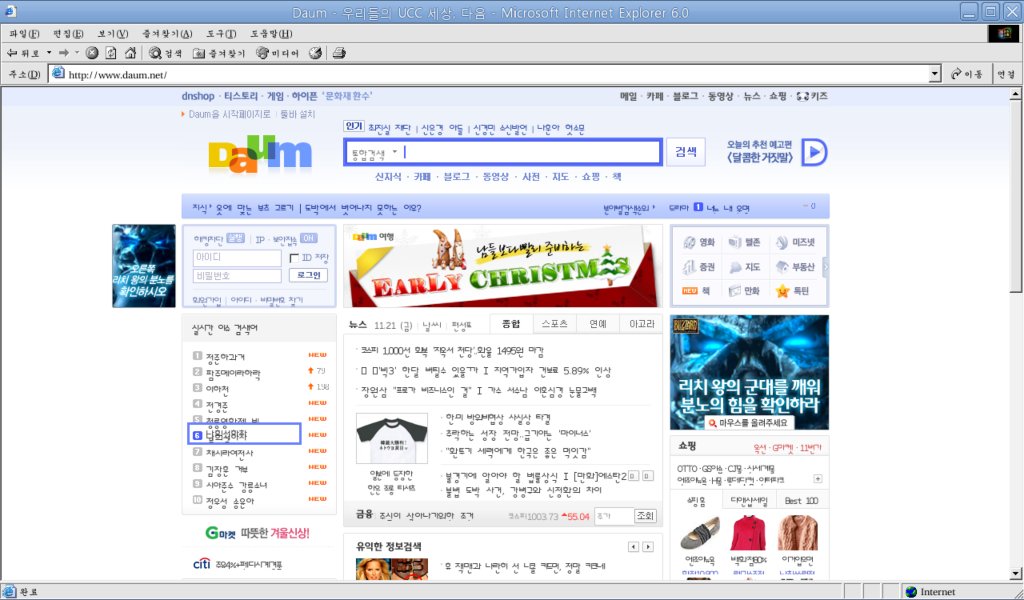Image resolution: width=1024 pixels, height=600 pixels.
Task: Click the black-sleeved T-shirt news thumbnail
Action: click(x=392, y=439)
